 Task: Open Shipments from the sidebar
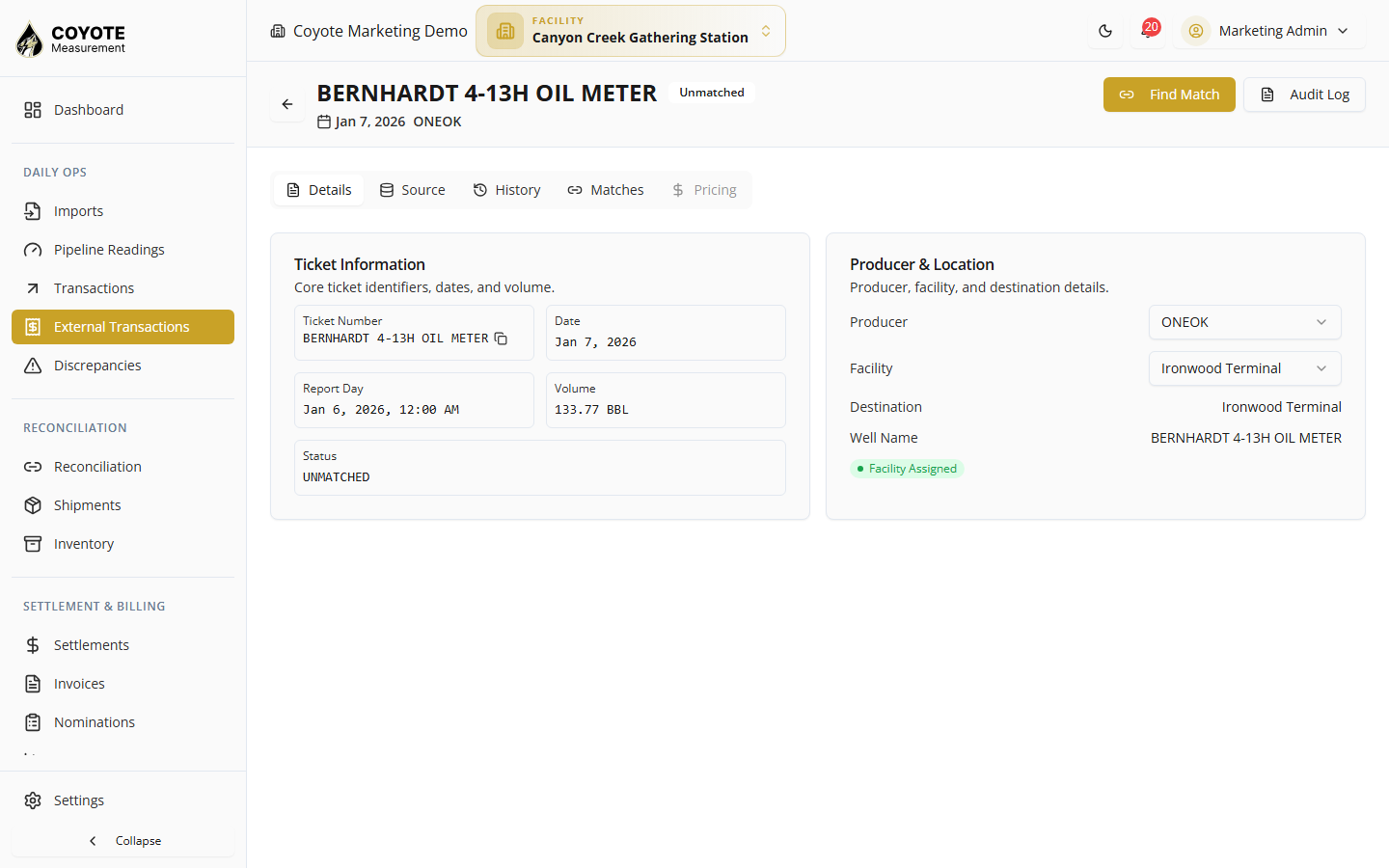point(123,505)
